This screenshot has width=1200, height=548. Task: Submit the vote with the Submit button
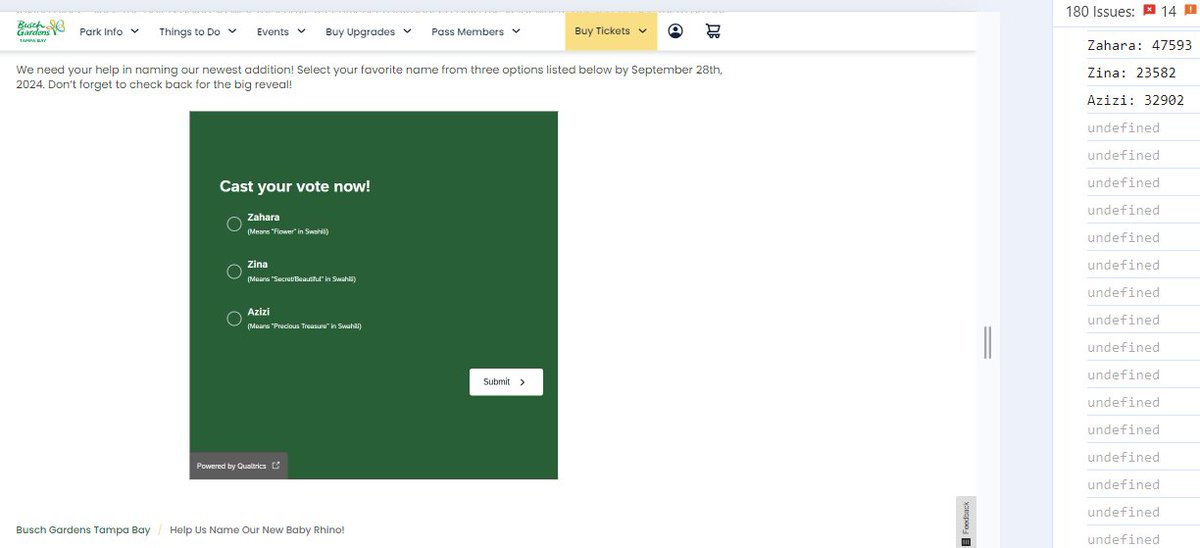click(506, 382)
